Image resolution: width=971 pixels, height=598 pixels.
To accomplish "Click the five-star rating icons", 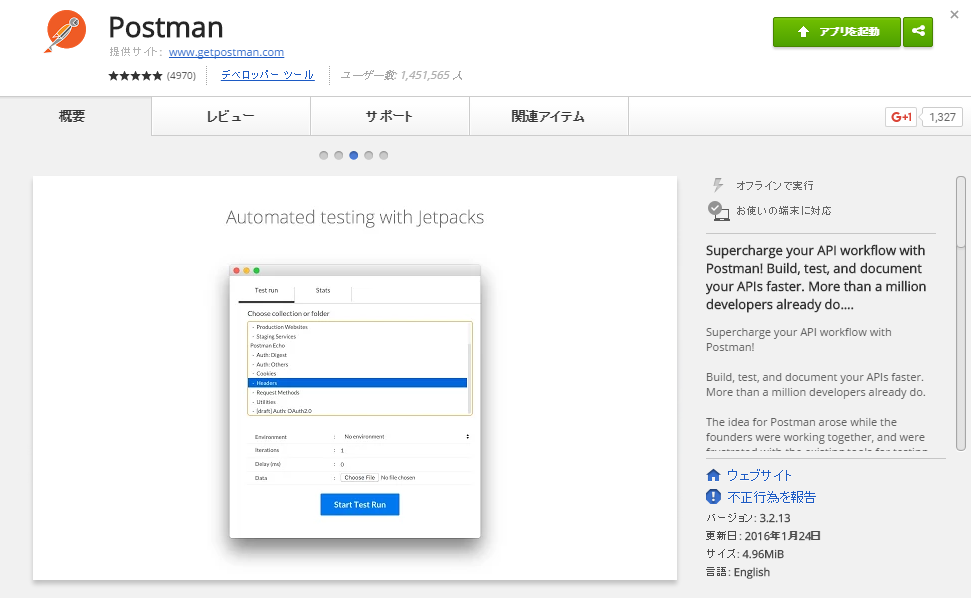I will [135, 76].
